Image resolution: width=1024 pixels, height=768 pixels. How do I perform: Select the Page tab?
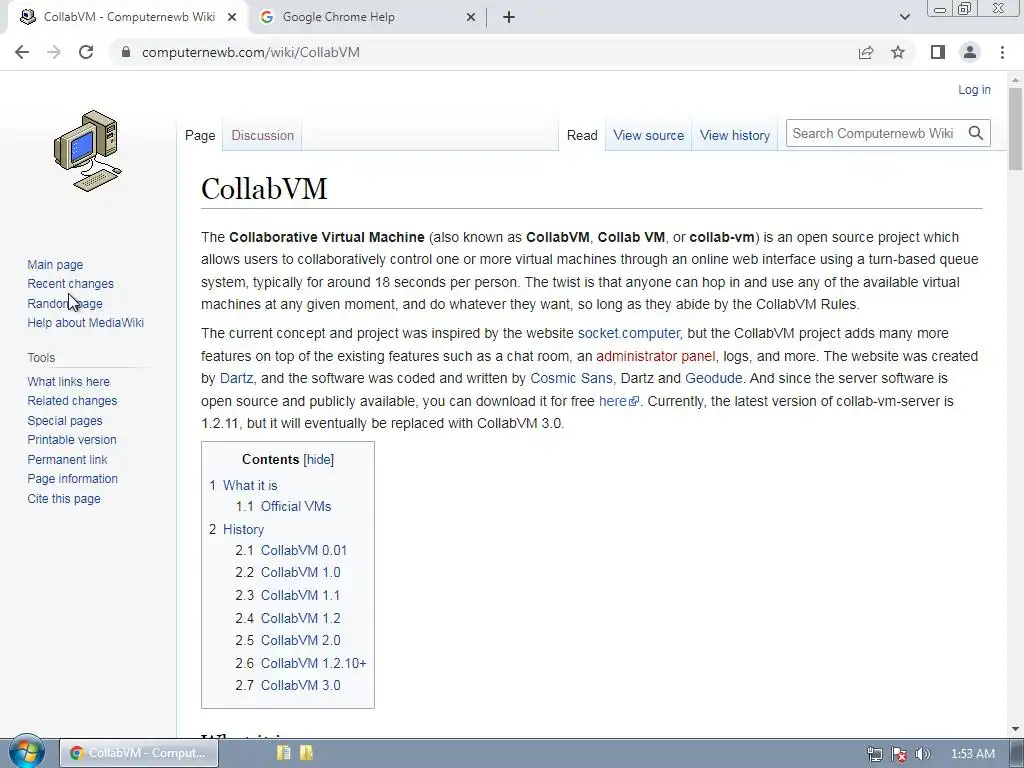pos(200,135)
